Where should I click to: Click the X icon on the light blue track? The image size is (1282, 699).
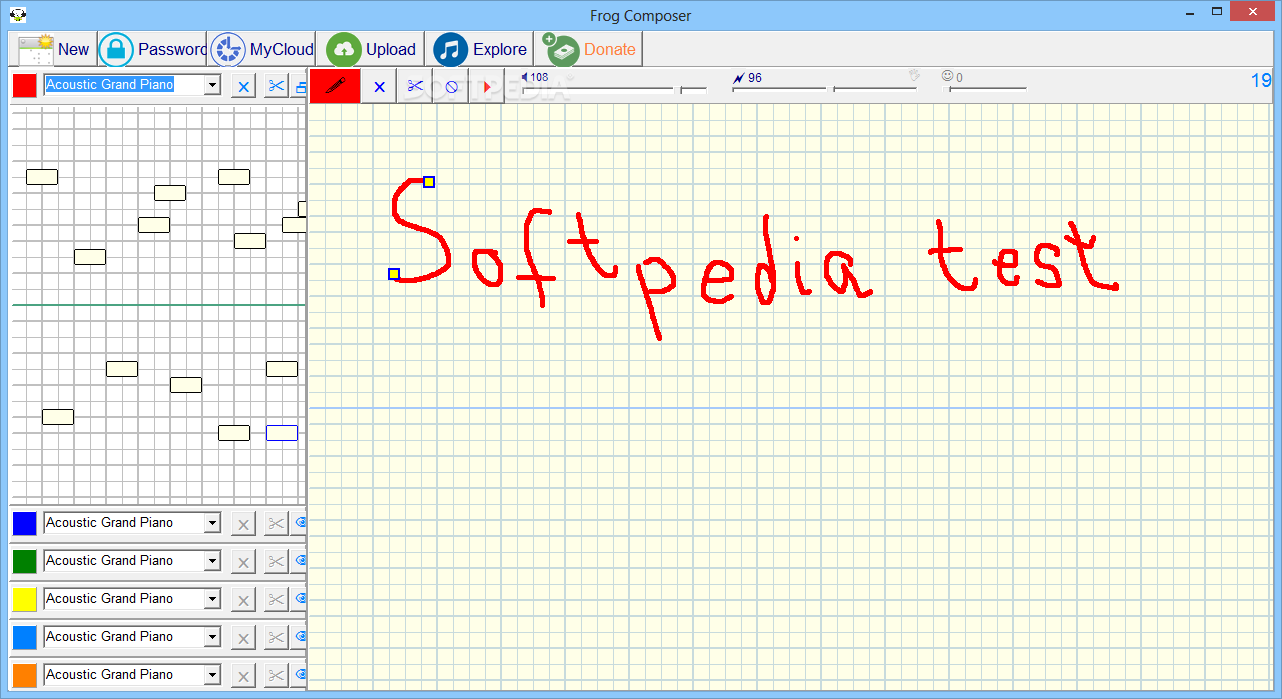[x=243, y=638]
